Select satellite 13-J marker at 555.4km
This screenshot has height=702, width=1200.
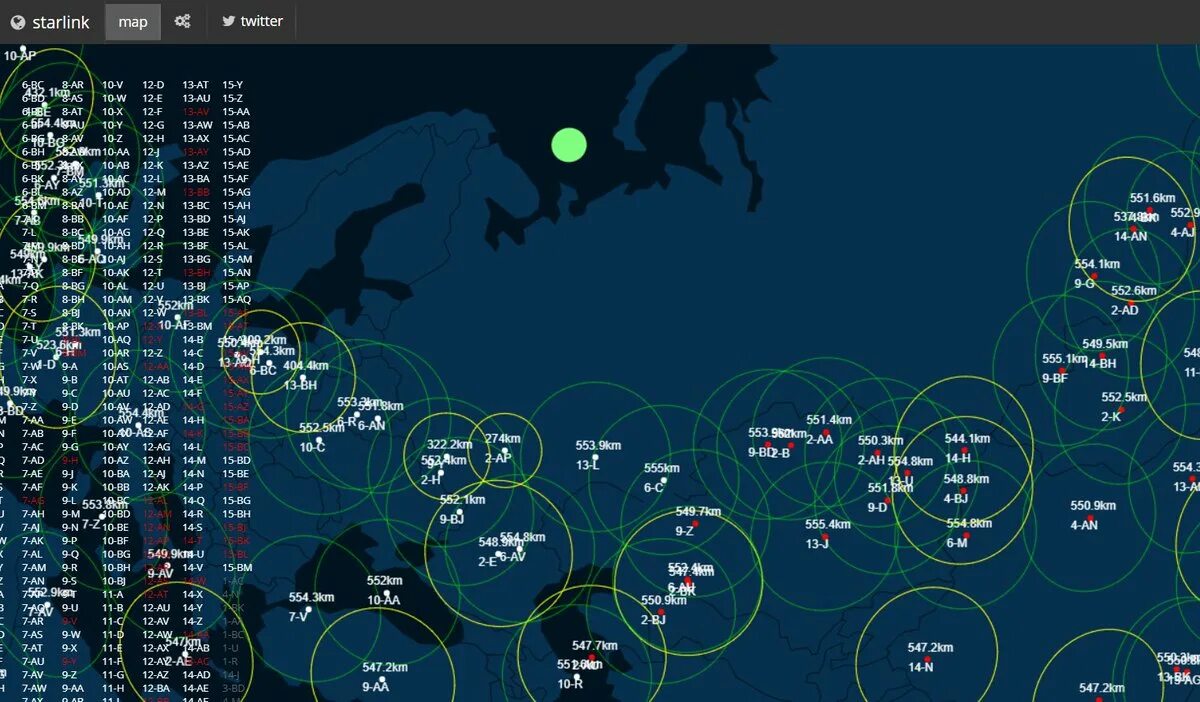pyautogui.click(x=826, y=537)
